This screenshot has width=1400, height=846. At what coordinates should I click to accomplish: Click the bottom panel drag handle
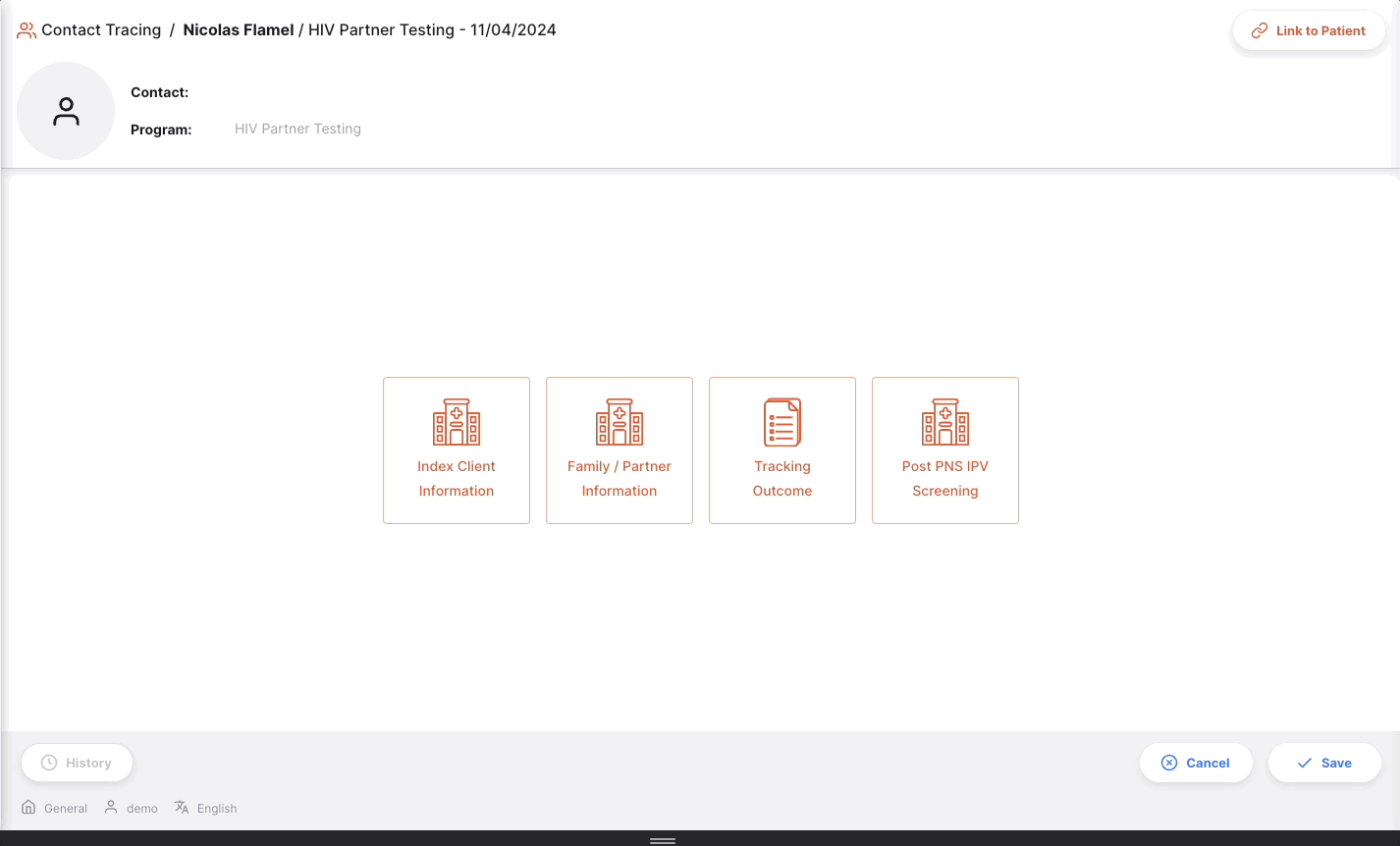point(663,840)
